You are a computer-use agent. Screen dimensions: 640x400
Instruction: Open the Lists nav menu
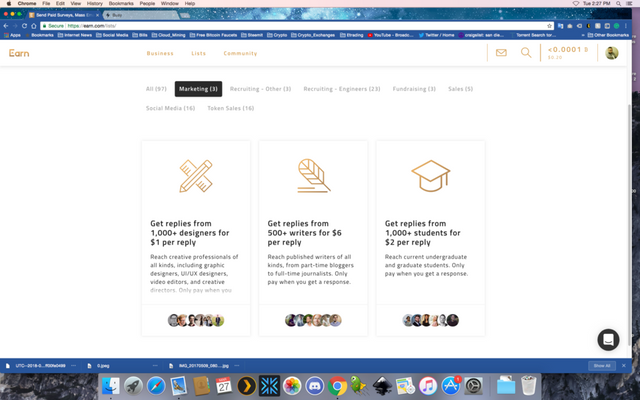point(199,53)
